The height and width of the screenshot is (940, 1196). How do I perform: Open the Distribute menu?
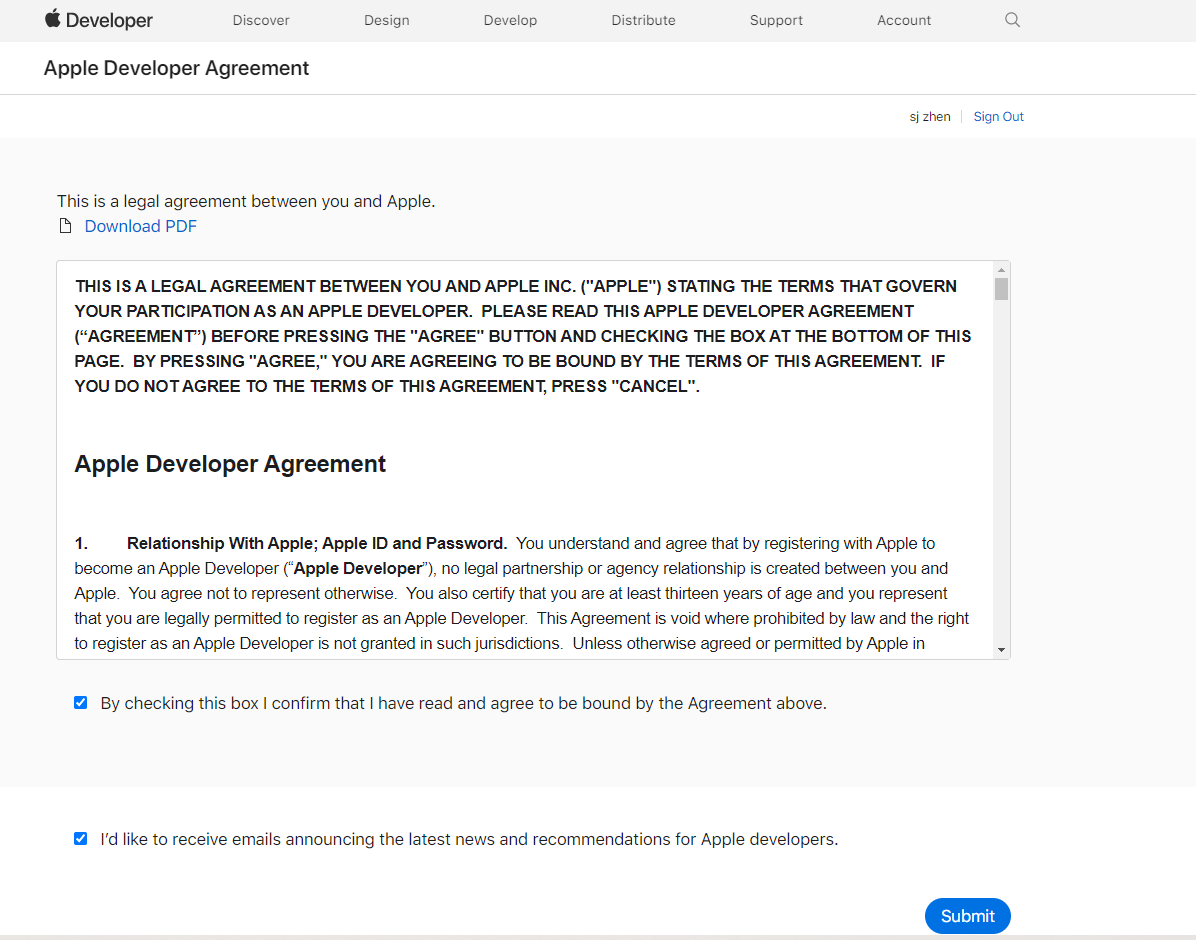coord(643,21)
